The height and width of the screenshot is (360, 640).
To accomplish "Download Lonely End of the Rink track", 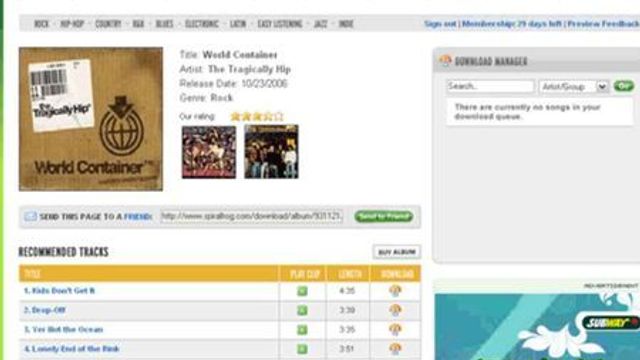I will (395, 349).
